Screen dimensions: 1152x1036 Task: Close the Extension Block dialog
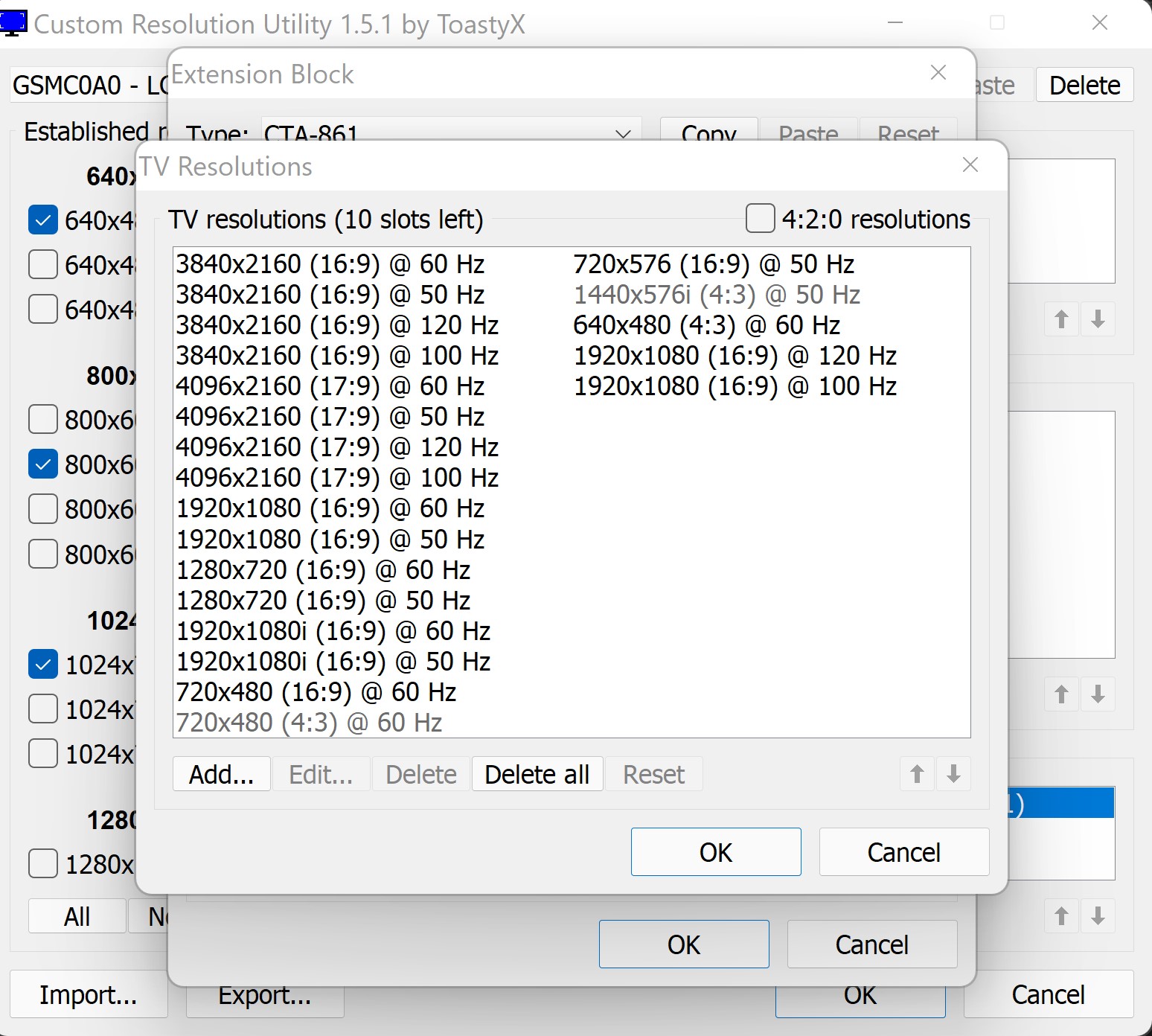pos(938,72)
